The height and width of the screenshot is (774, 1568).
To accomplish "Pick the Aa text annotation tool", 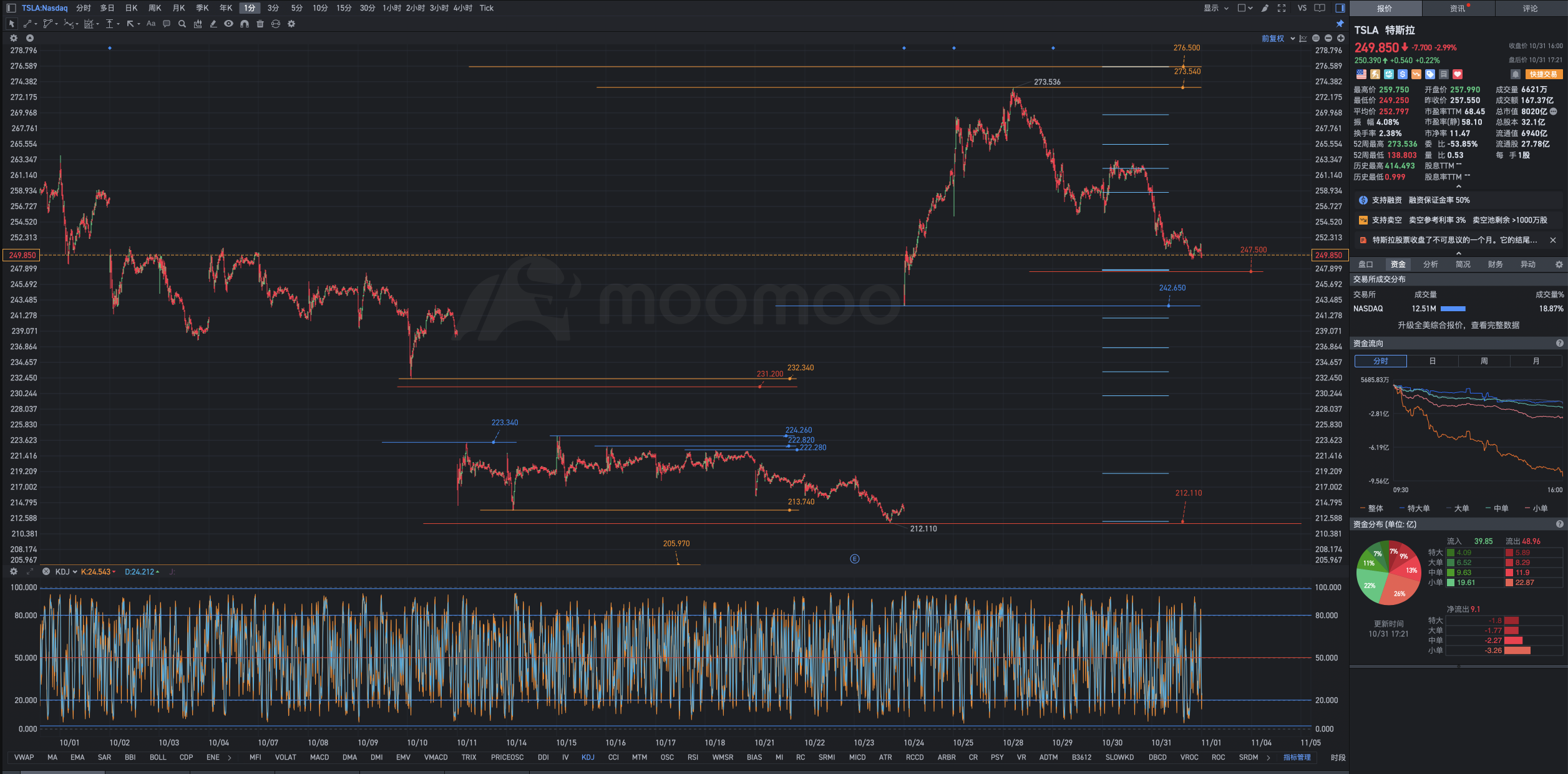I will pos(151,24).
